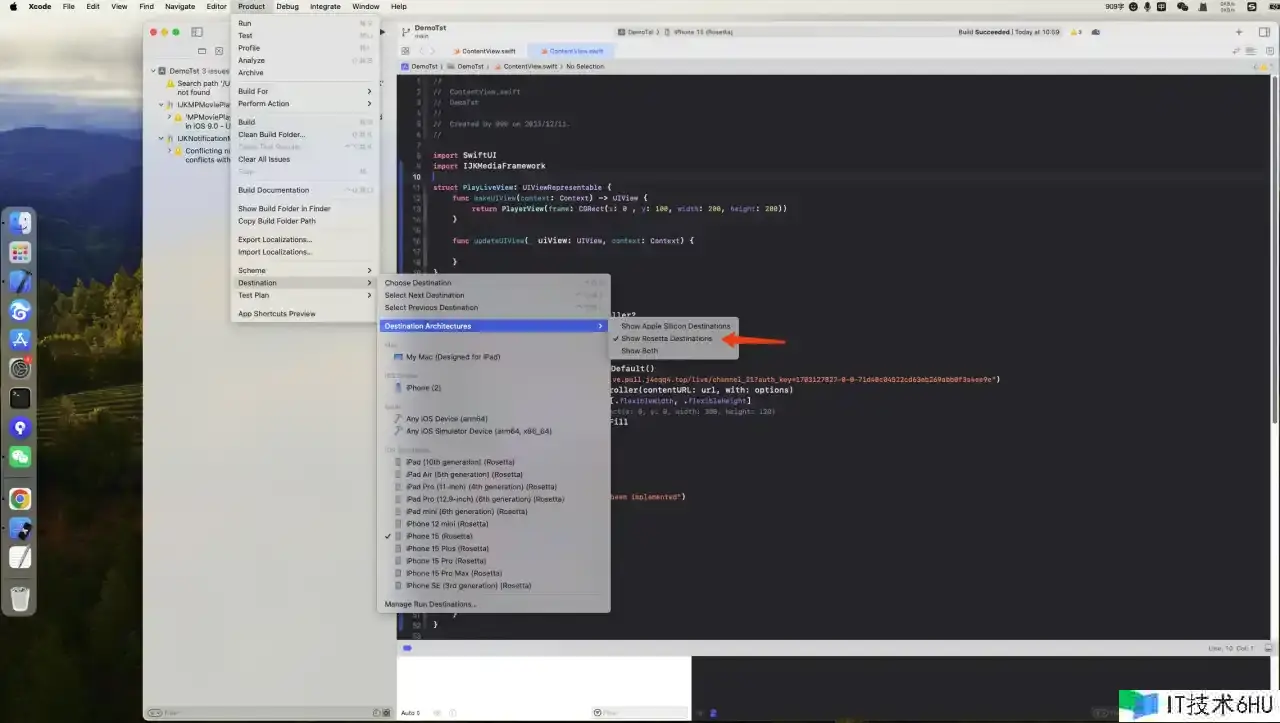This screenshot has width=1280, height=723.
Task: Choose the Show Both architectures option
Action: [x=639, y=351]
